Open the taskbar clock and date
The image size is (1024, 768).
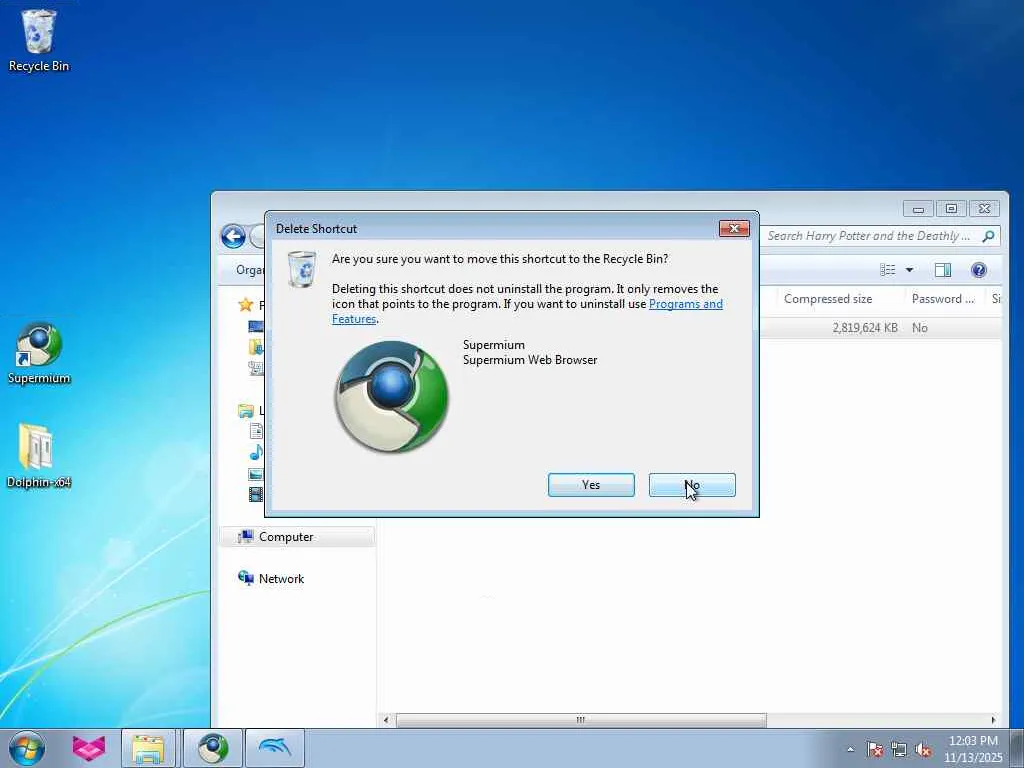point(972,749)
